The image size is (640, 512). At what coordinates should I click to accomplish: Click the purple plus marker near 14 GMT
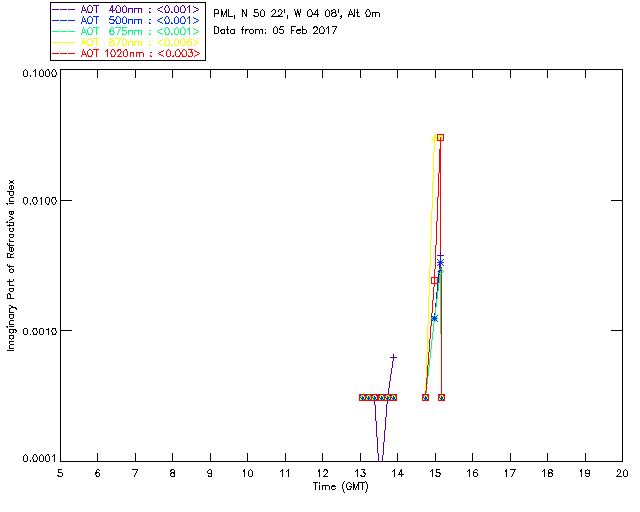(x=393, y=357)
